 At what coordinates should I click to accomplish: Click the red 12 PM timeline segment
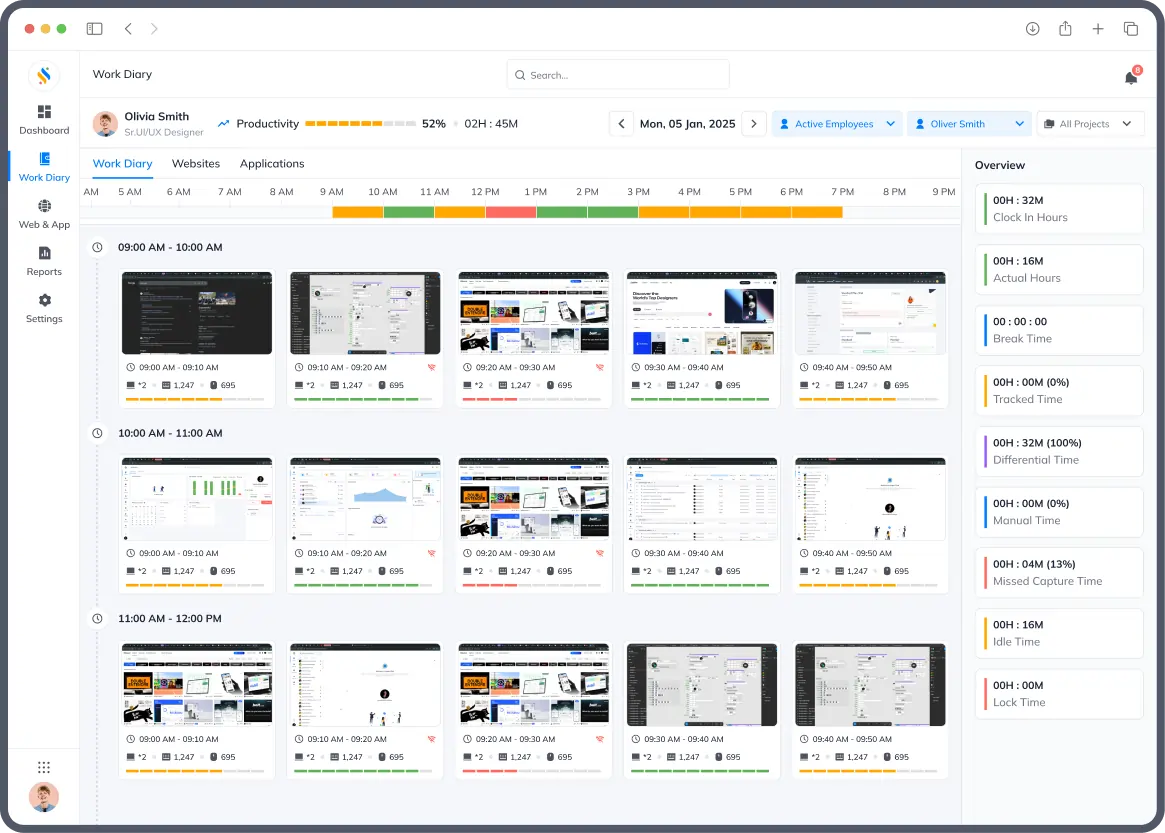coord(511,212)
